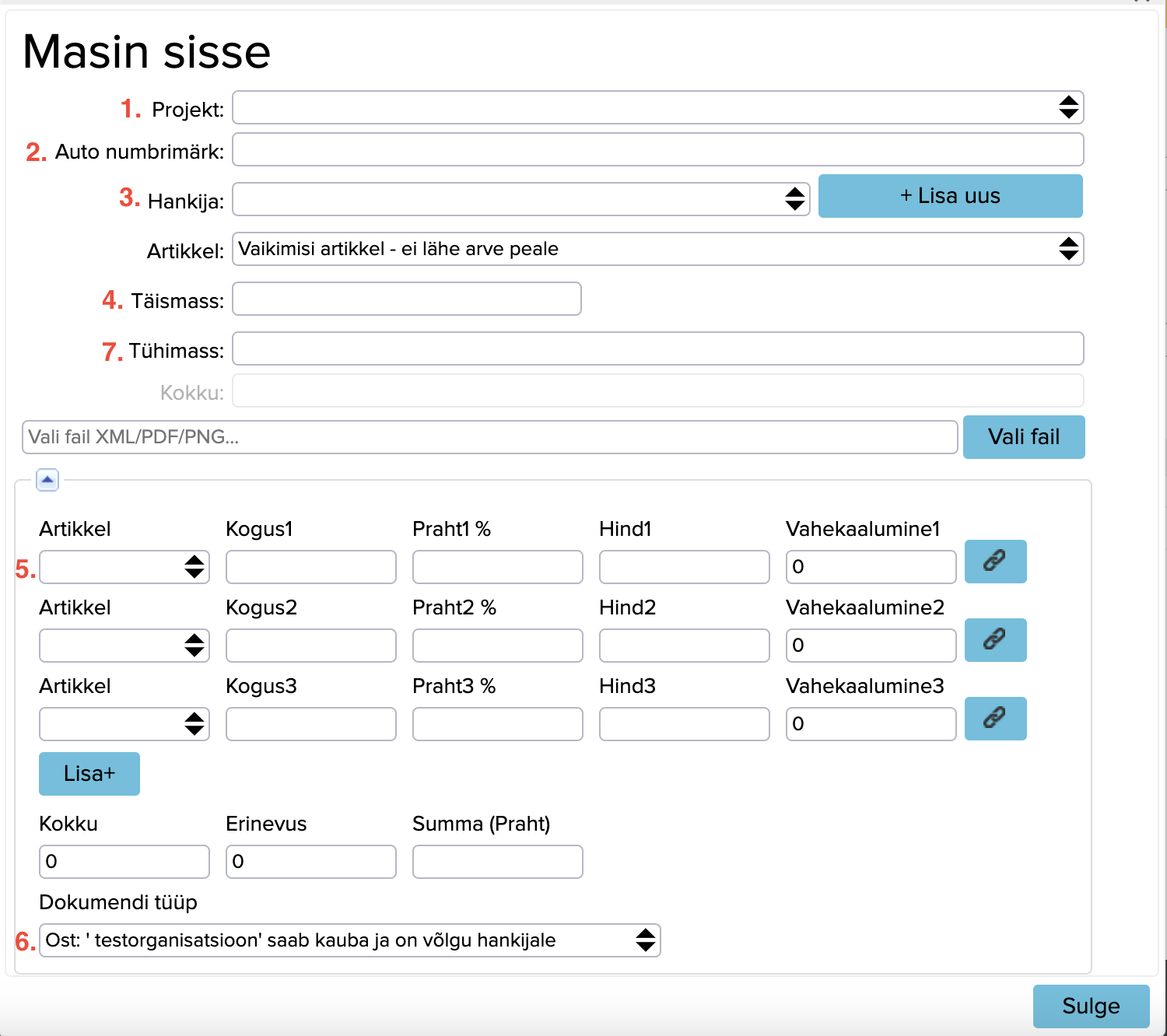Click the Tühimass input field
The width and height of the screenshot is (1167, 1036).
pyautogui.click(x=657, y=348)
